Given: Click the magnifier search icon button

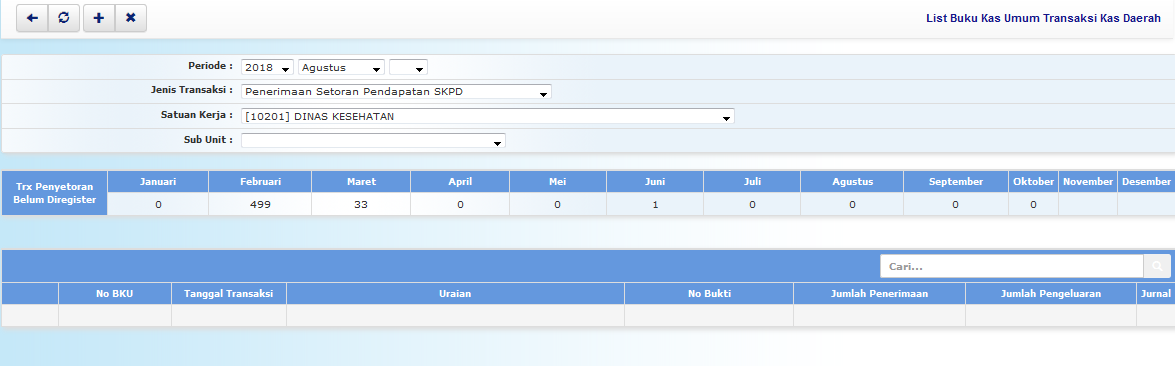Looking at the screenshot, I should [x=1156, y=266].
